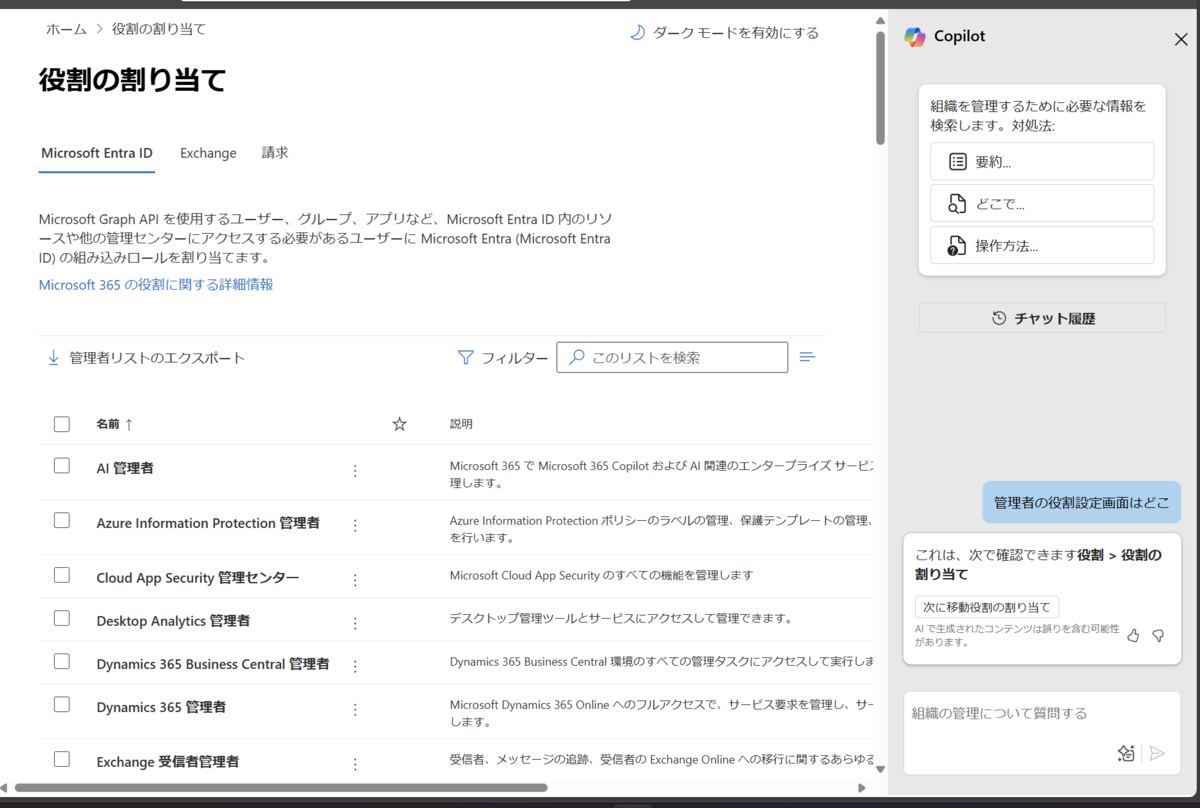The image size is (1200, 808).
Task: Open チャット履歴 in Copilot
Action: pos(1042,318)
